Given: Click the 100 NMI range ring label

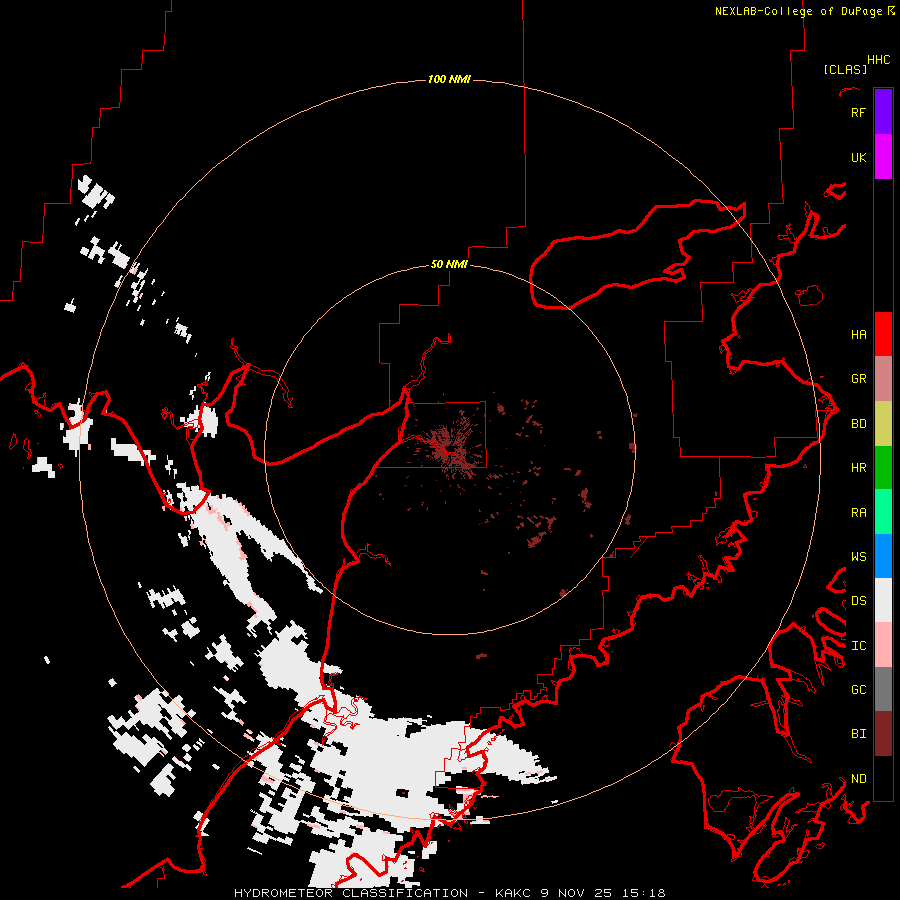Looking at the screenshot, I should click(449, 79).
